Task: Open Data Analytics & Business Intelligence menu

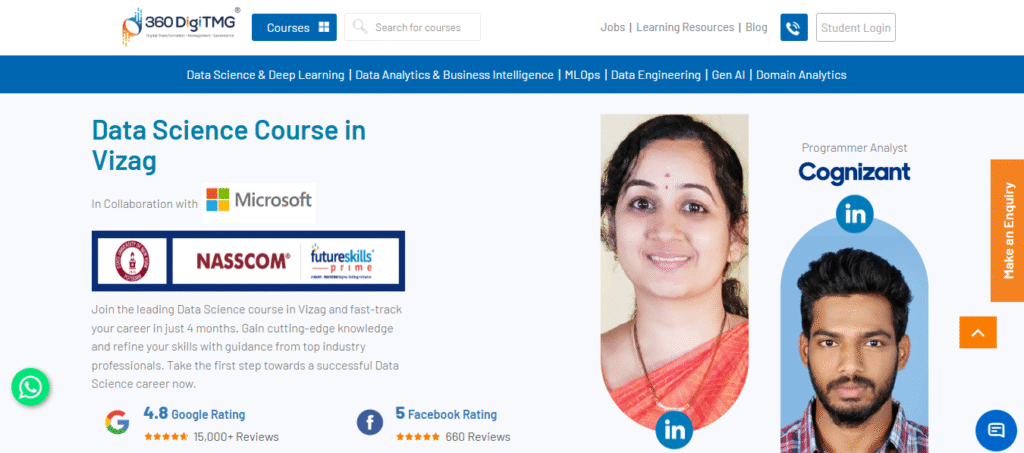Action: click(455, 75)
